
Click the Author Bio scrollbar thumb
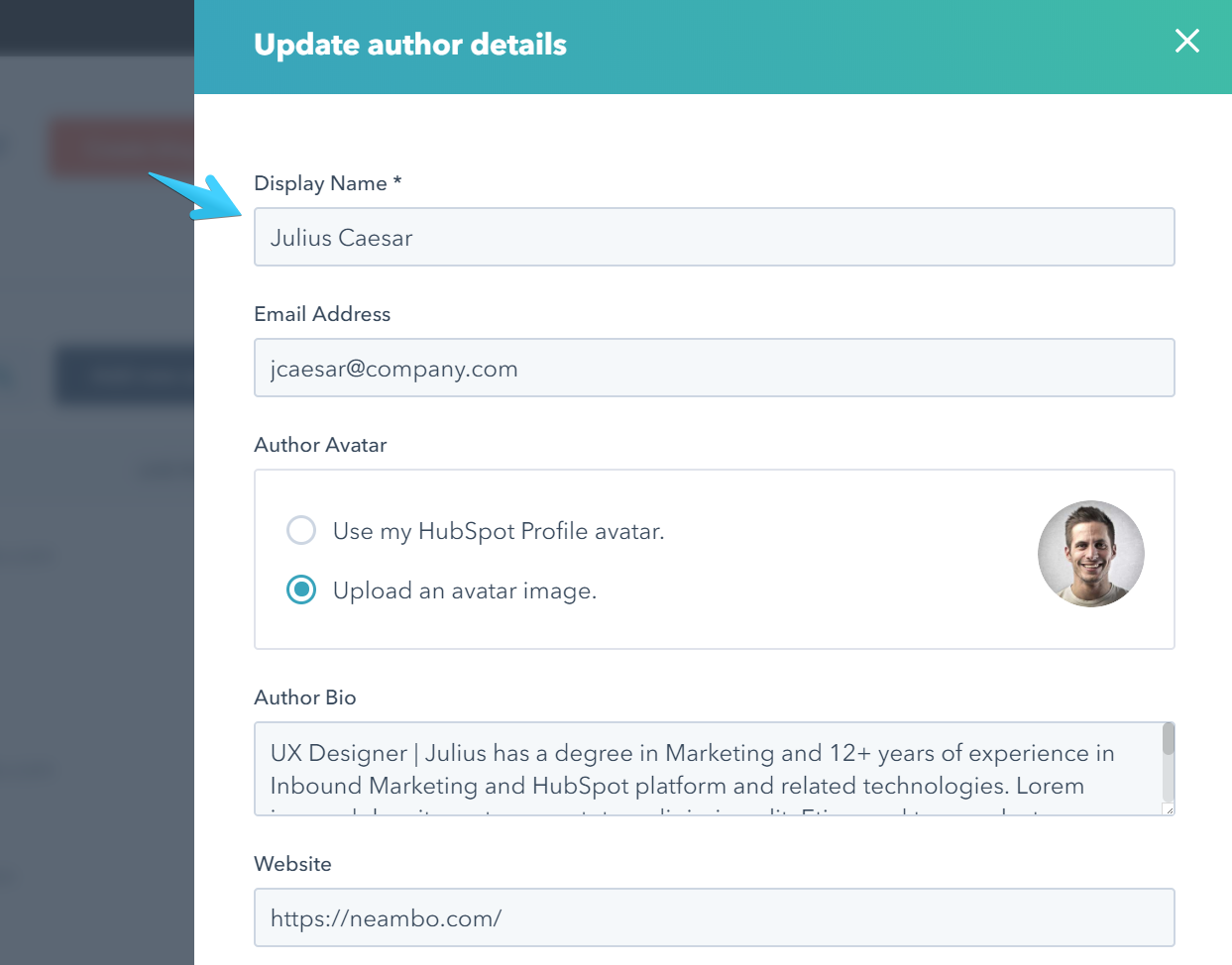coord(1169,740)
